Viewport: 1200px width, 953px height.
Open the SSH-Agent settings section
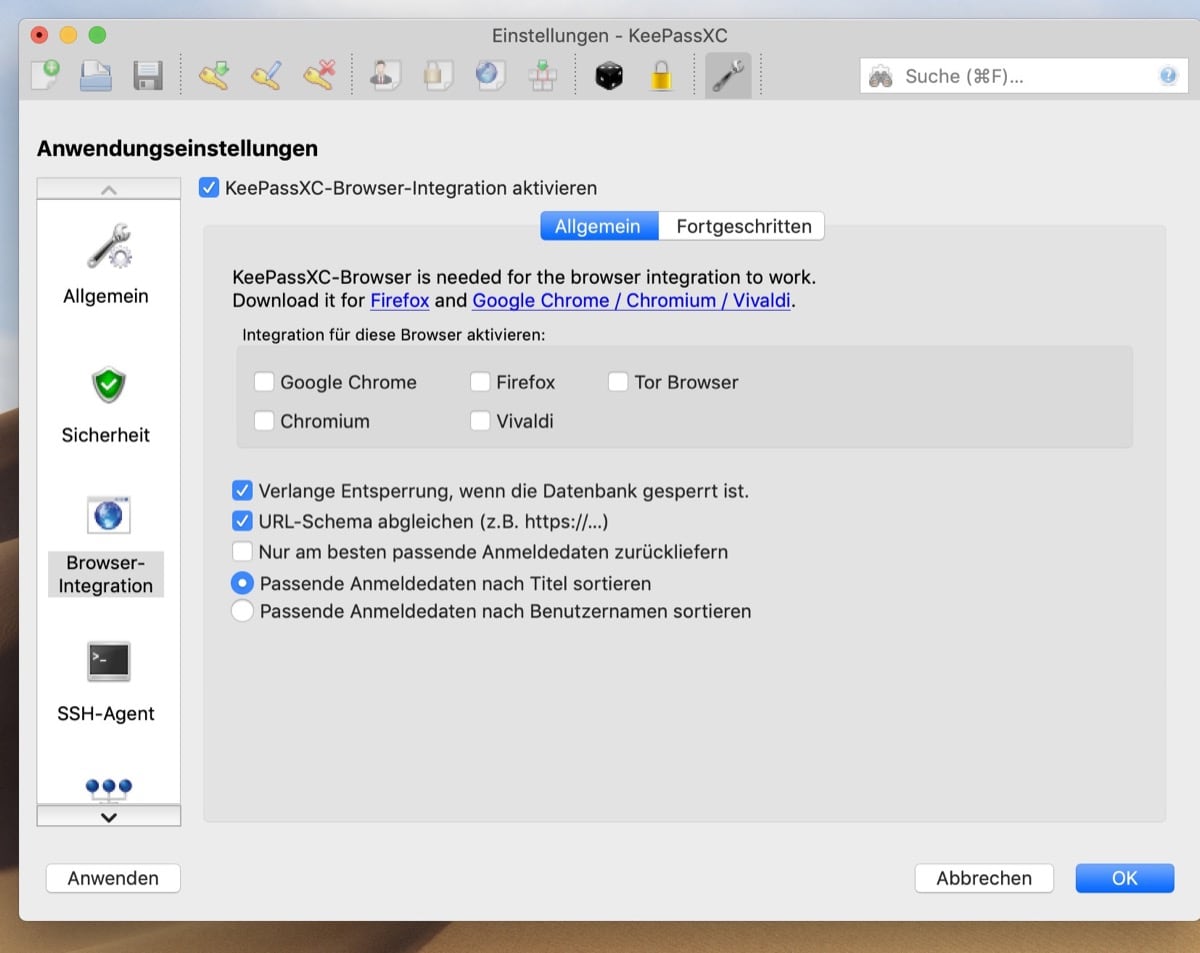[107, 682]
